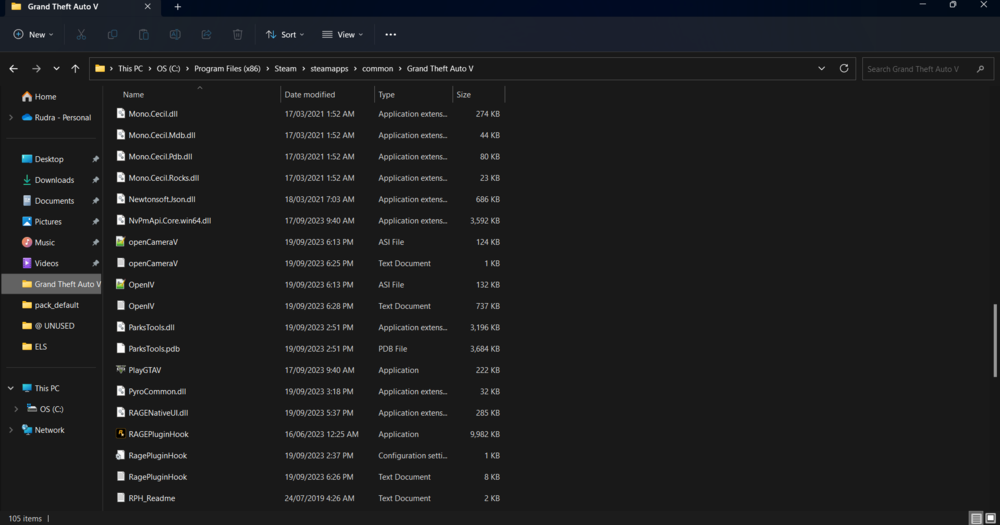Select the openCameraV ASI file icon

[120, 242]
